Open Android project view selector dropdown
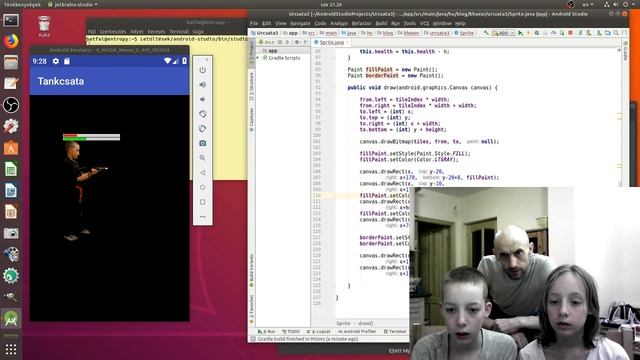 click(267, 42)
